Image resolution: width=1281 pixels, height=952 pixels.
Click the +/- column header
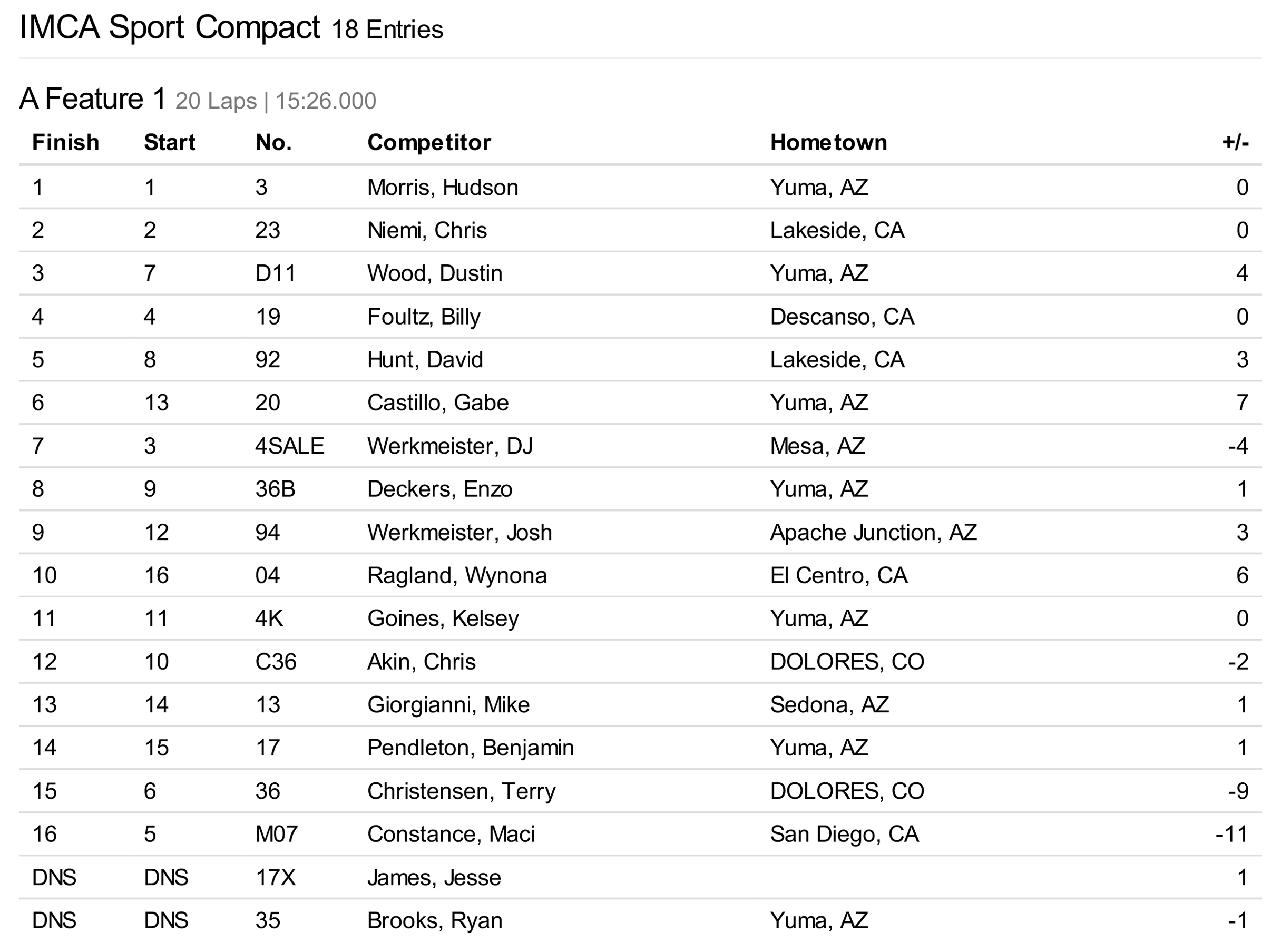[x=1235, y=142]
